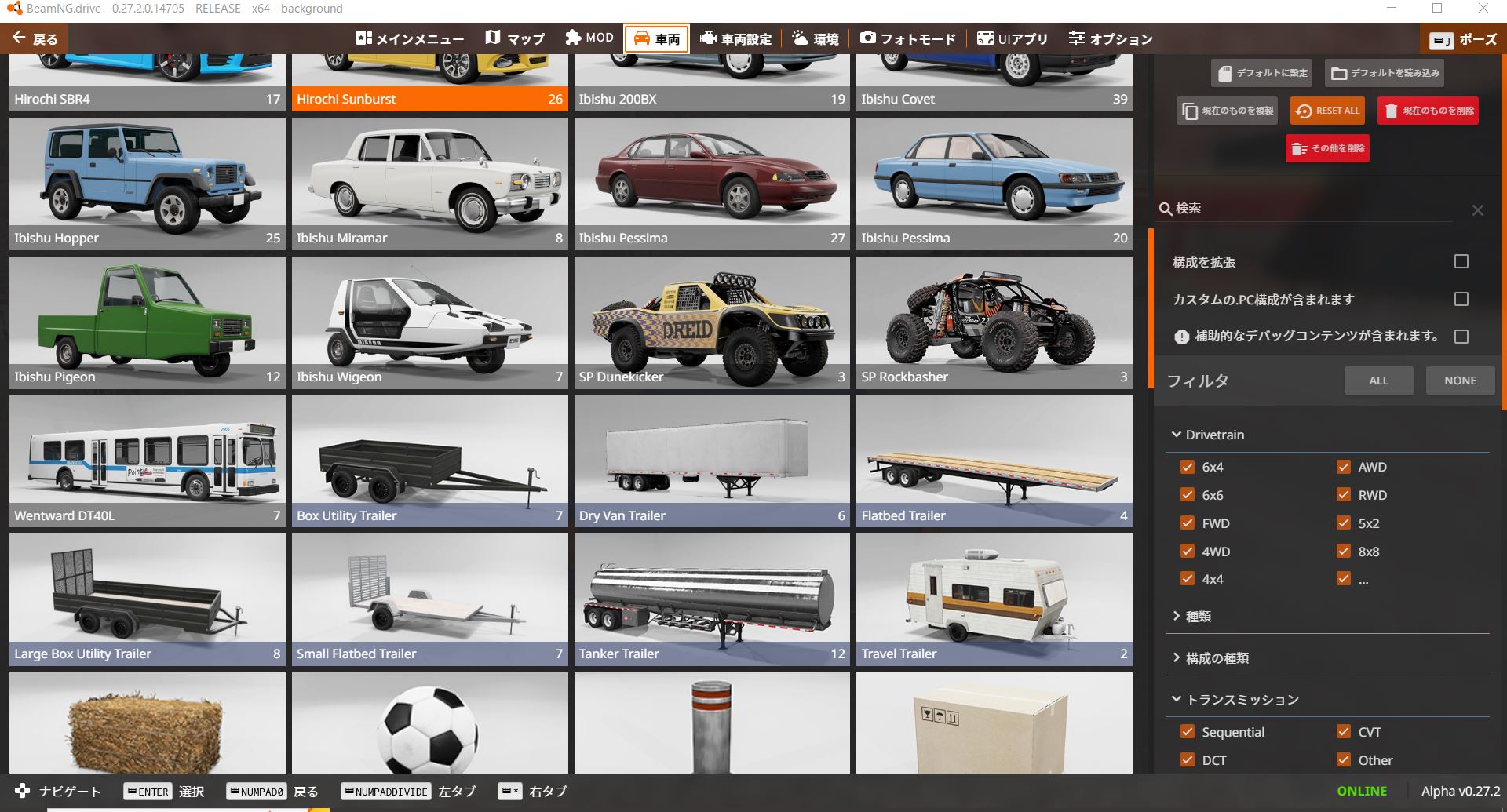
Task: Uncheck the AWD drivetrain filter
Action: click(x=1344, y=467)
